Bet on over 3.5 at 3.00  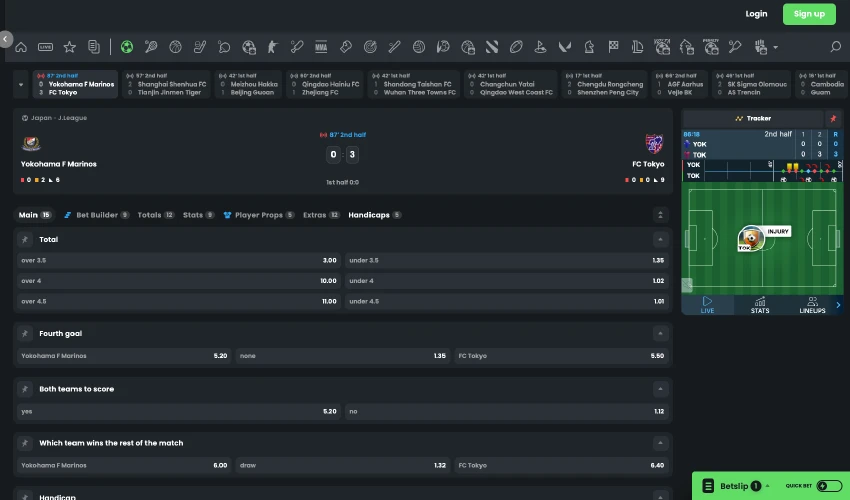(179, 260)
